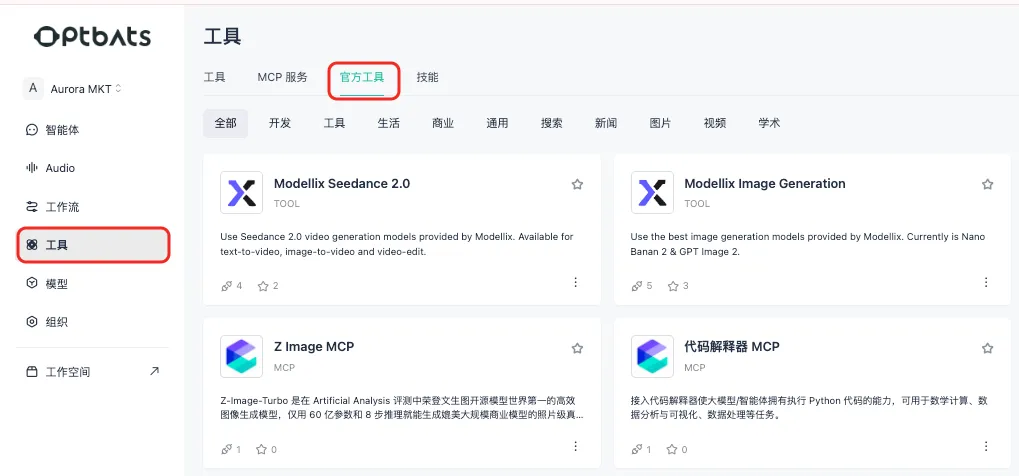Filter tools by 开发 category
1019x476 pixels.
point(280,124)
